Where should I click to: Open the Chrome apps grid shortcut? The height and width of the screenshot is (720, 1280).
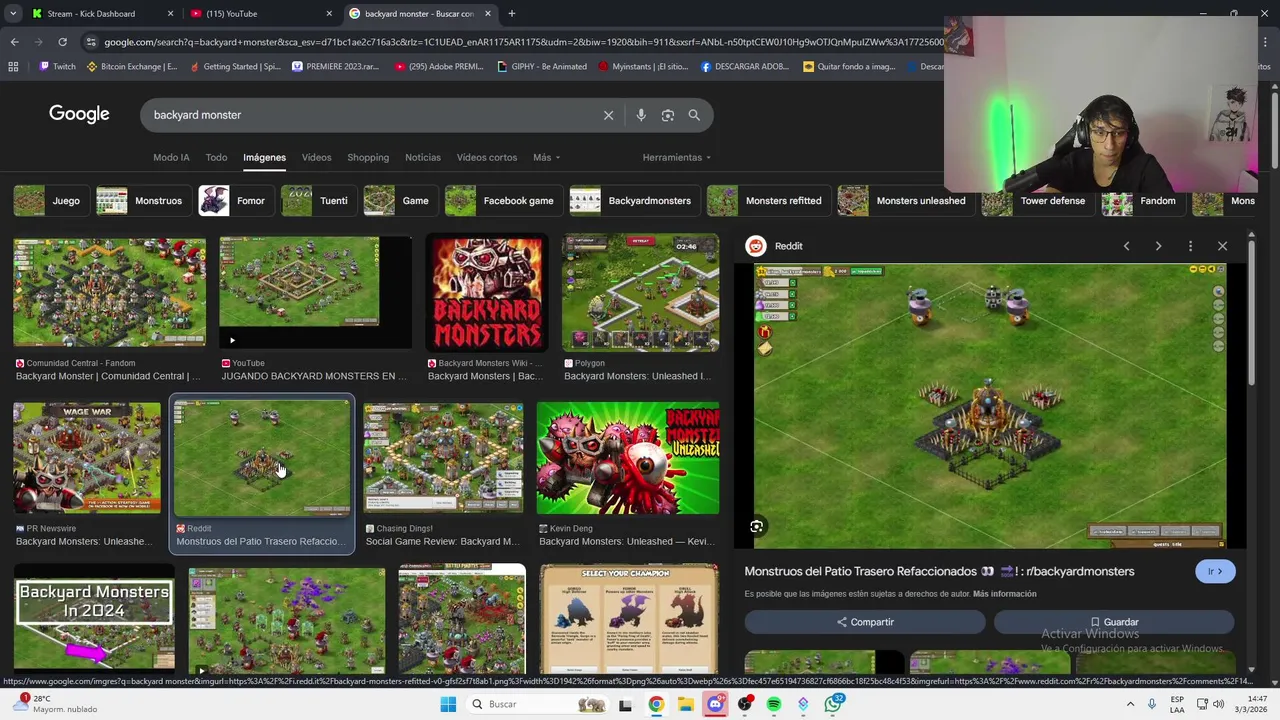tap(13, 67)
